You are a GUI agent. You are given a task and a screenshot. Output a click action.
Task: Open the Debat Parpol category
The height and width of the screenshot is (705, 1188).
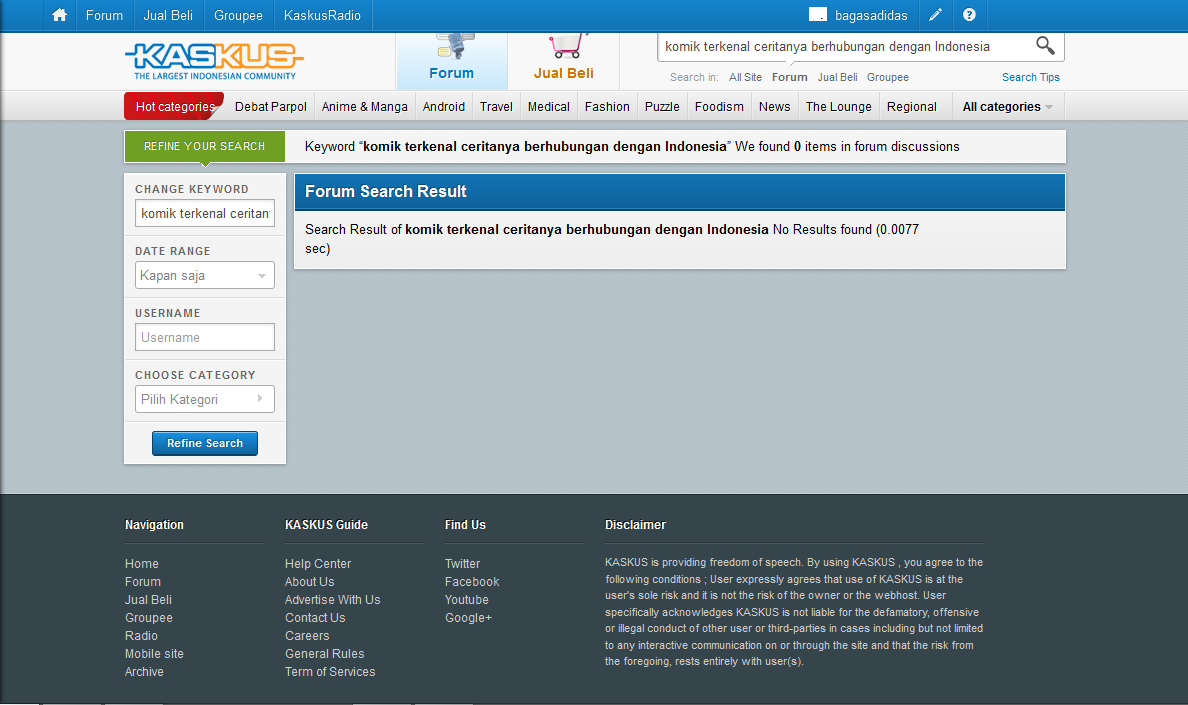click(270, 107)
